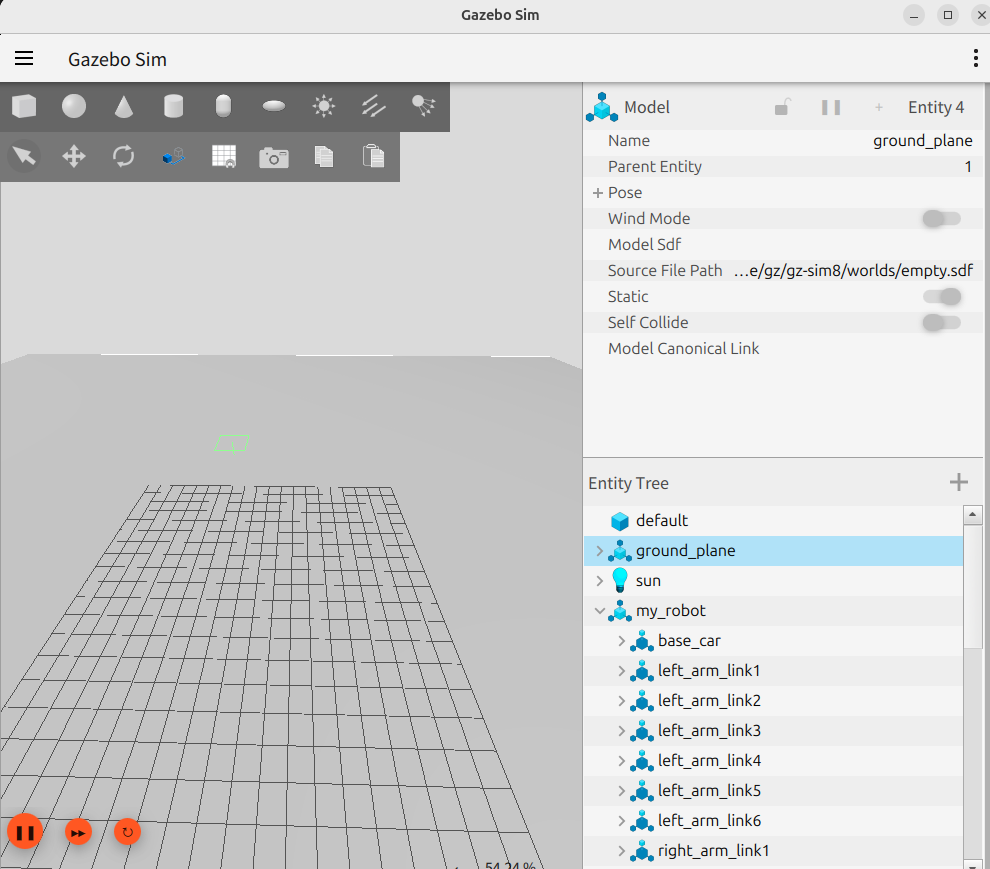Expand the left_arm_link3 node
Image resolution: width=990 pixels, height=869 pixels.
[621, 731]
